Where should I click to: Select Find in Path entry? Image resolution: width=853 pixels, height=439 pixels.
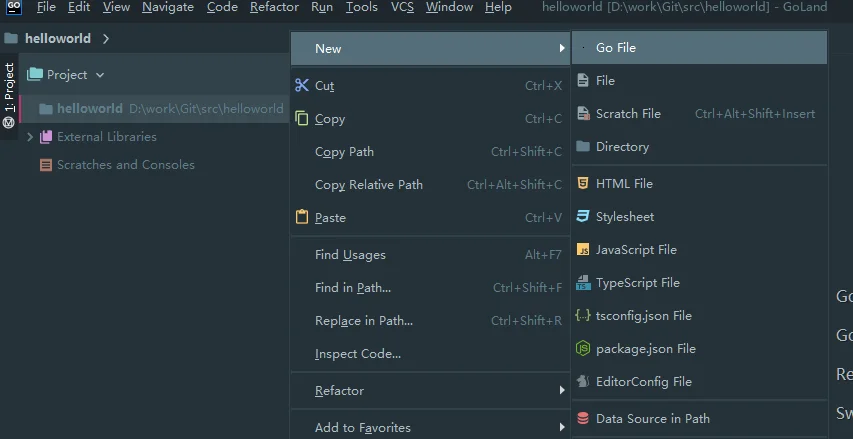430,288
